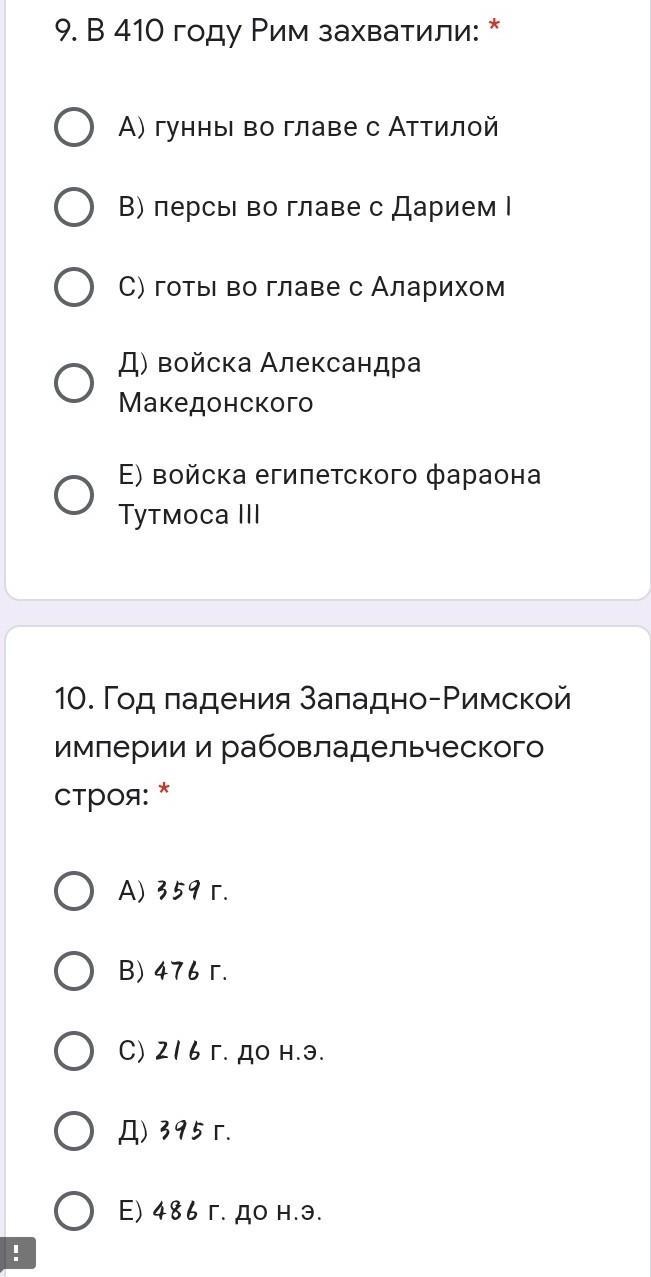Click the label text 'Македонского' in option Д
This screenshot has width=651, height=1277.
[x=216, y=403]
